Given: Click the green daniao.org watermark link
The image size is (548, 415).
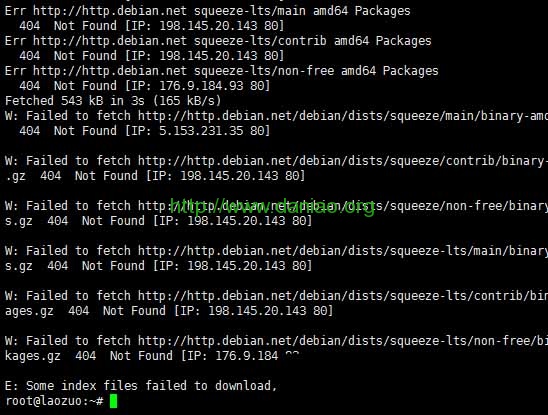Looking at the screenshot, I should (272, 207).
